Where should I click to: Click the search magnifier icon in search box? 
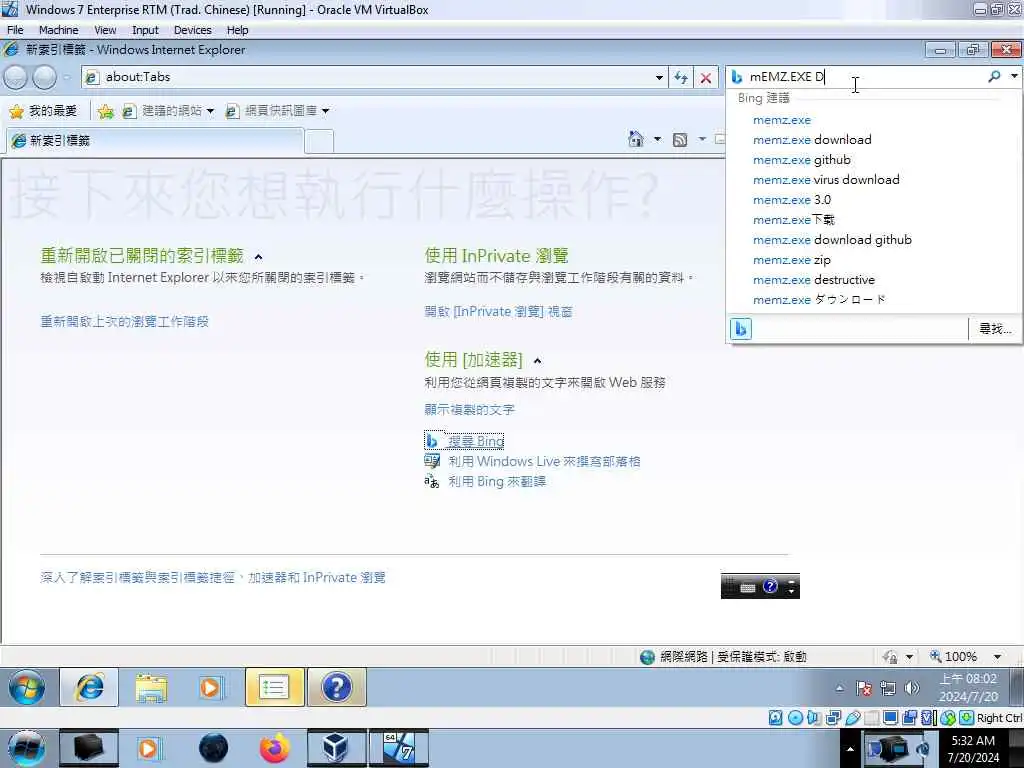tap(994, 77)
